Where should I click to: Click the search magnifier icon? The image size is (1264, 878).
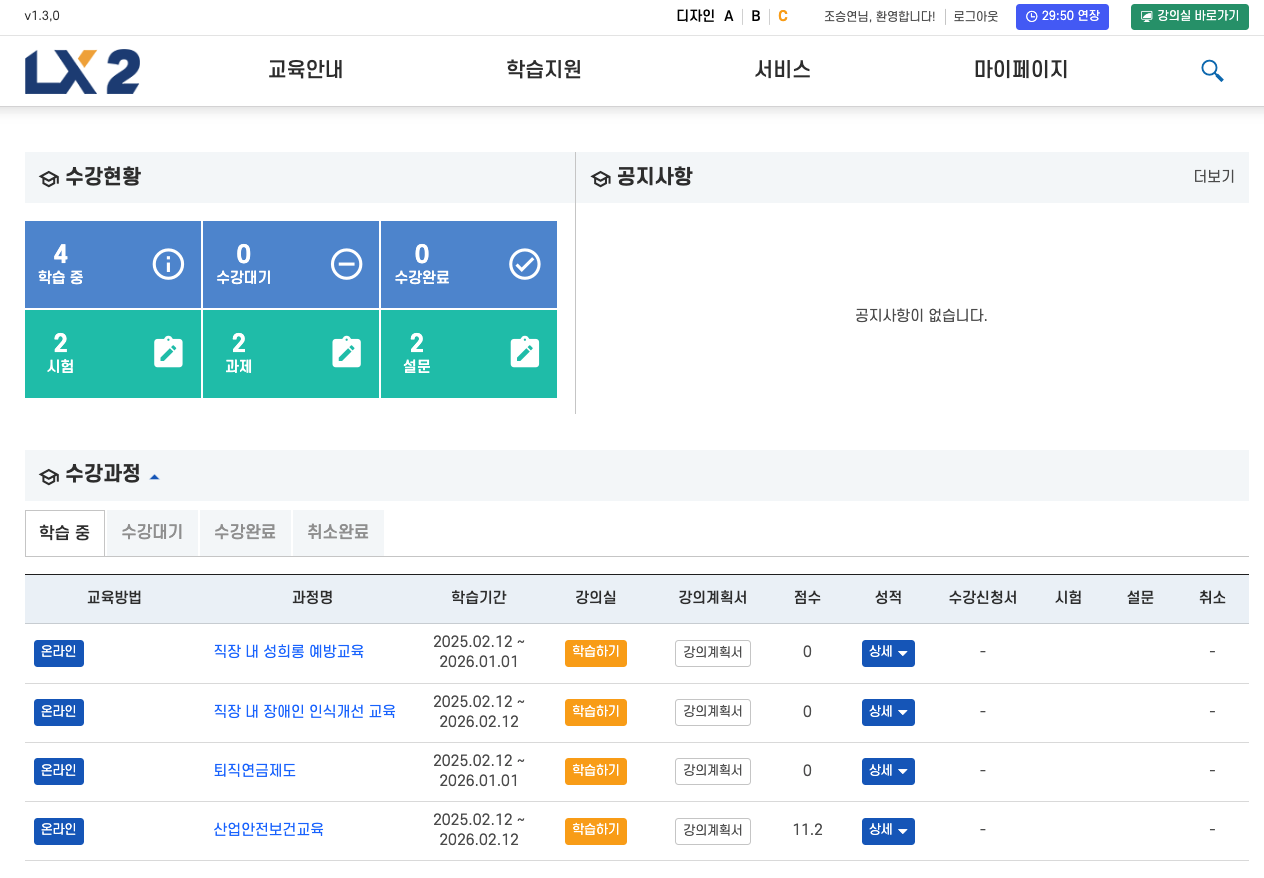point(1212,71)
